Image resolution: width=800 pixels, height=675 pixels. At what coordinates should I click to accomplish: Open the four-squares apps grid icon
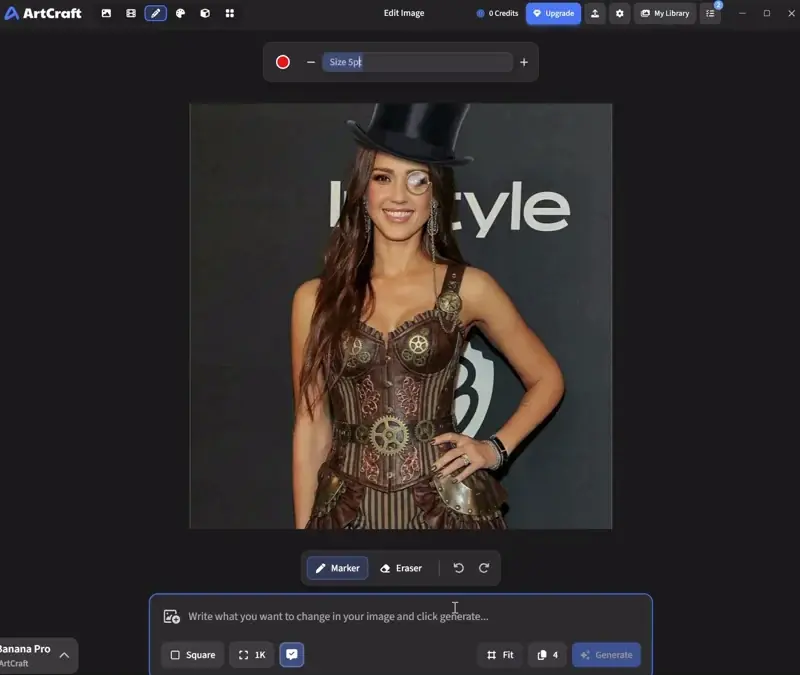[230, 13]
